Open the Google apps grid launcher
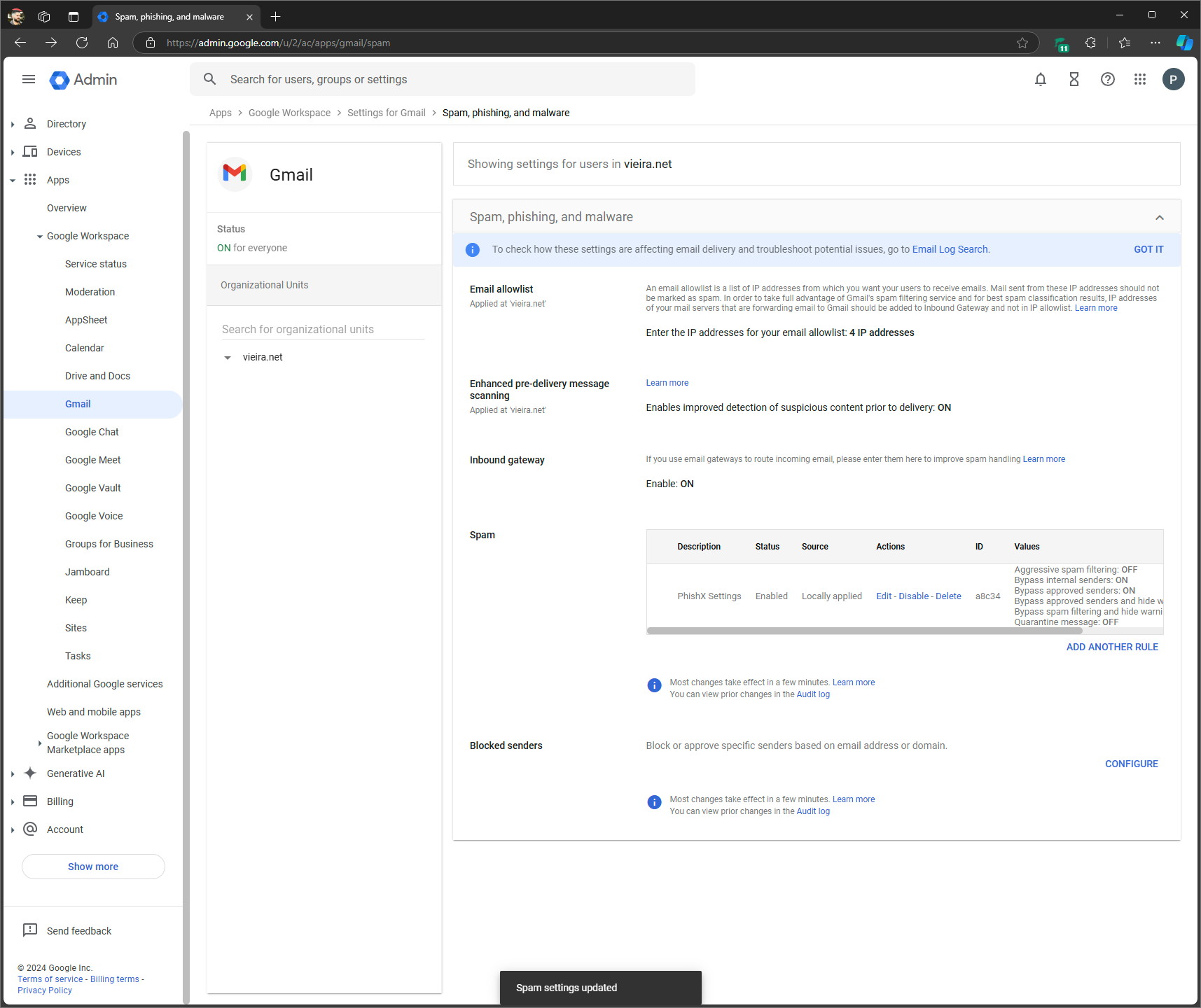 click(1140, 79)
